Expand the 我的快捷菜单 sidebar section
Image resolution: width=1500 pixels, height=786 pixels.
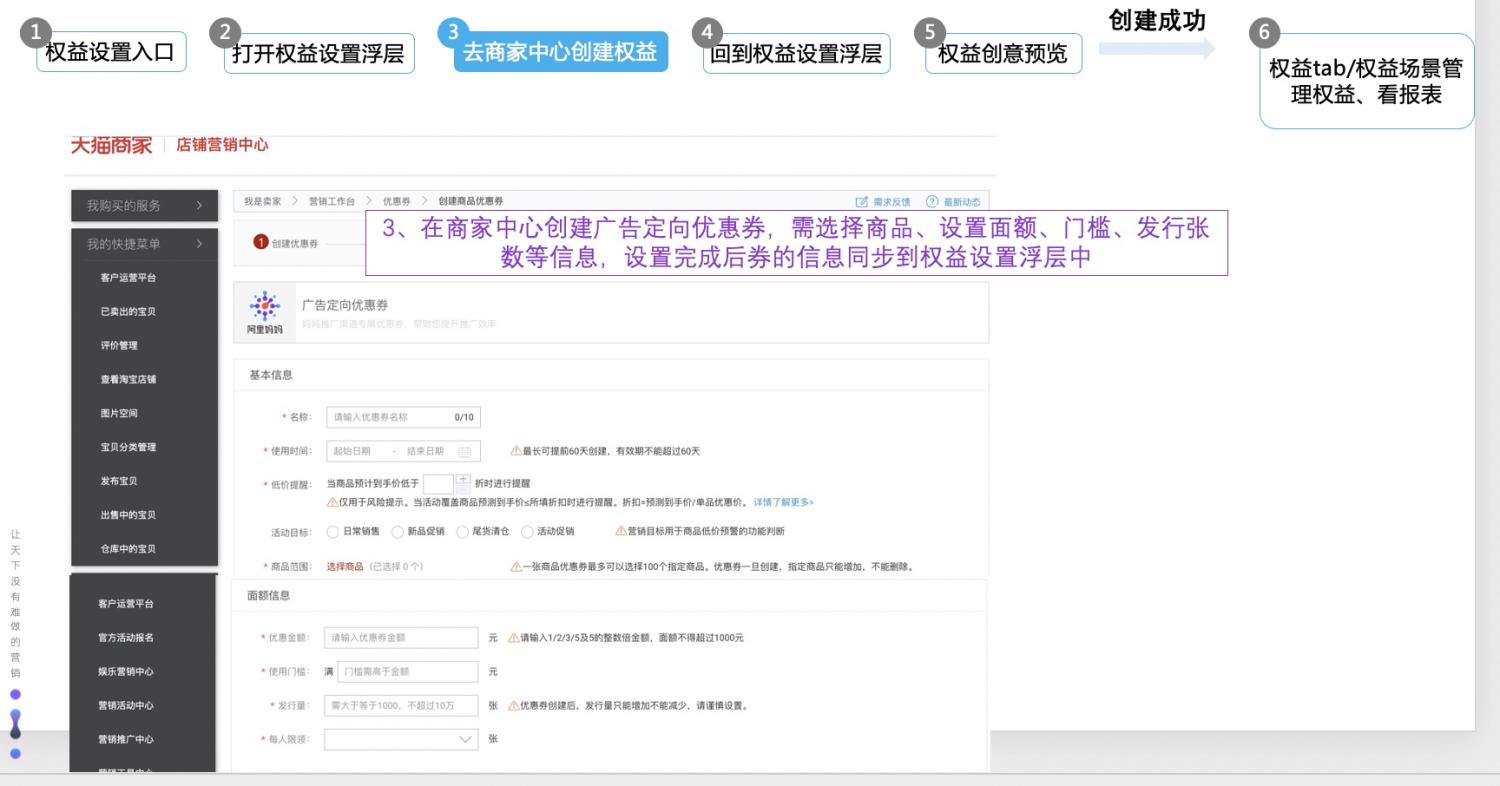click(x=143, y=243)
